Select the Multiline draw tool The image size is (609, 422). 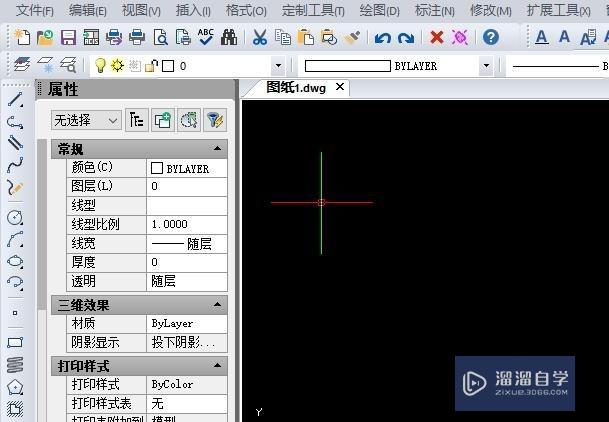coord(15,142)
